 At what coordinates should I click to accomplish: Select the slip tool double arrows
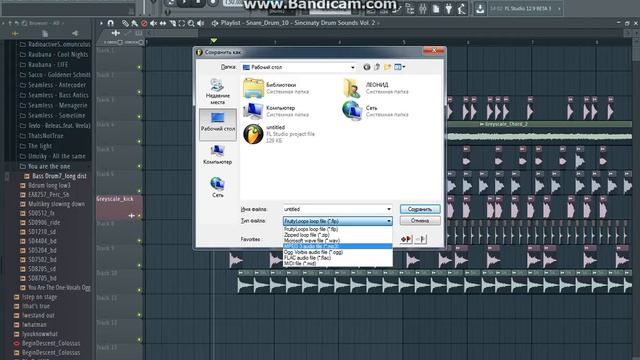(x=163, y=23)
